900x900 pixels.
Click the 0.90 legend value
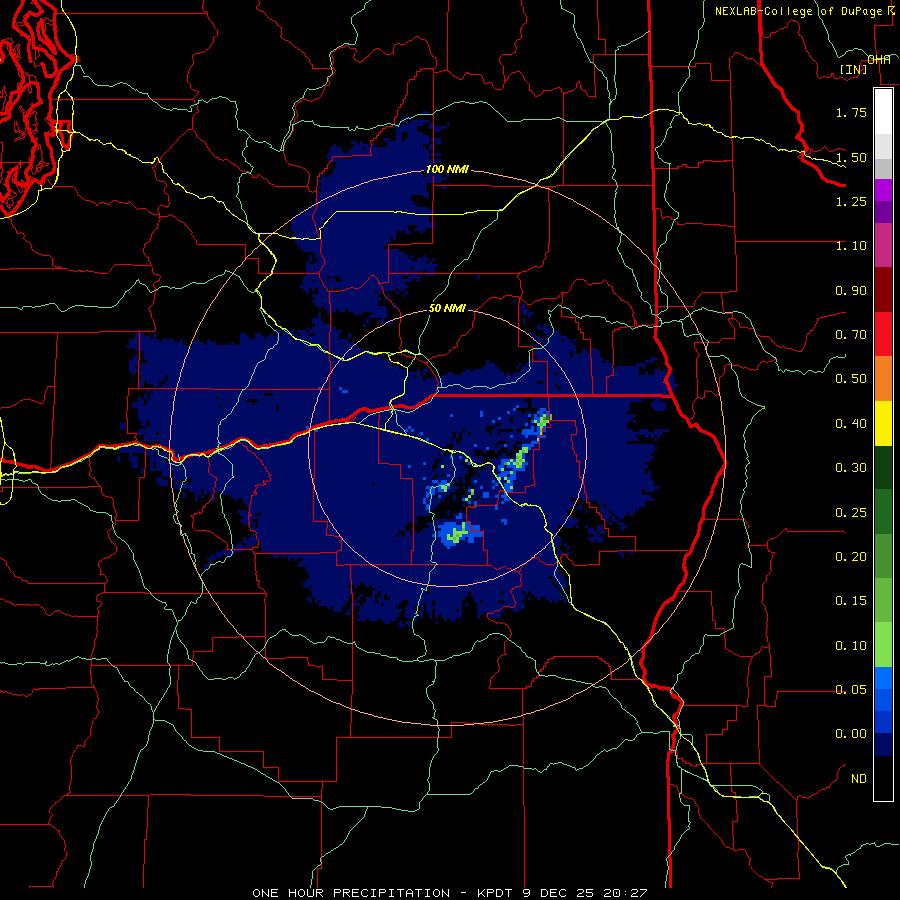click(851, 290)
